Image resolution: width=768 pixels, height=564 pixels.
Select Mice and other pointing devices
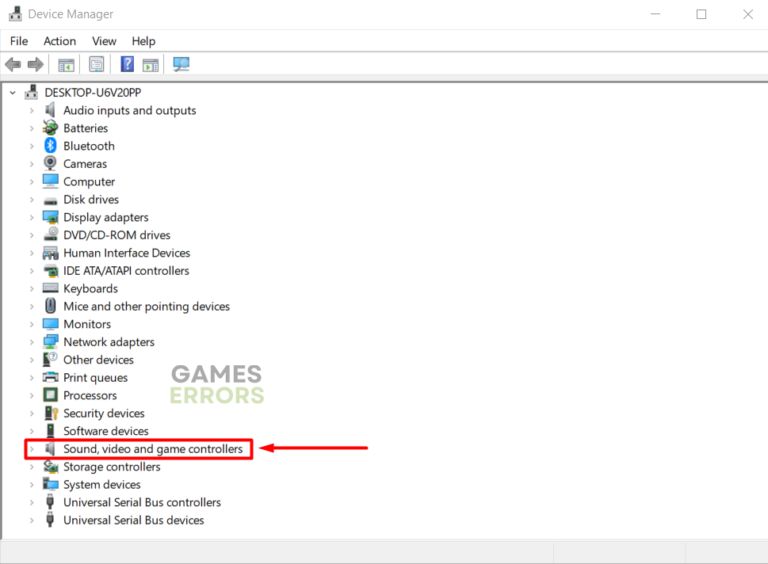coord(146,307)
